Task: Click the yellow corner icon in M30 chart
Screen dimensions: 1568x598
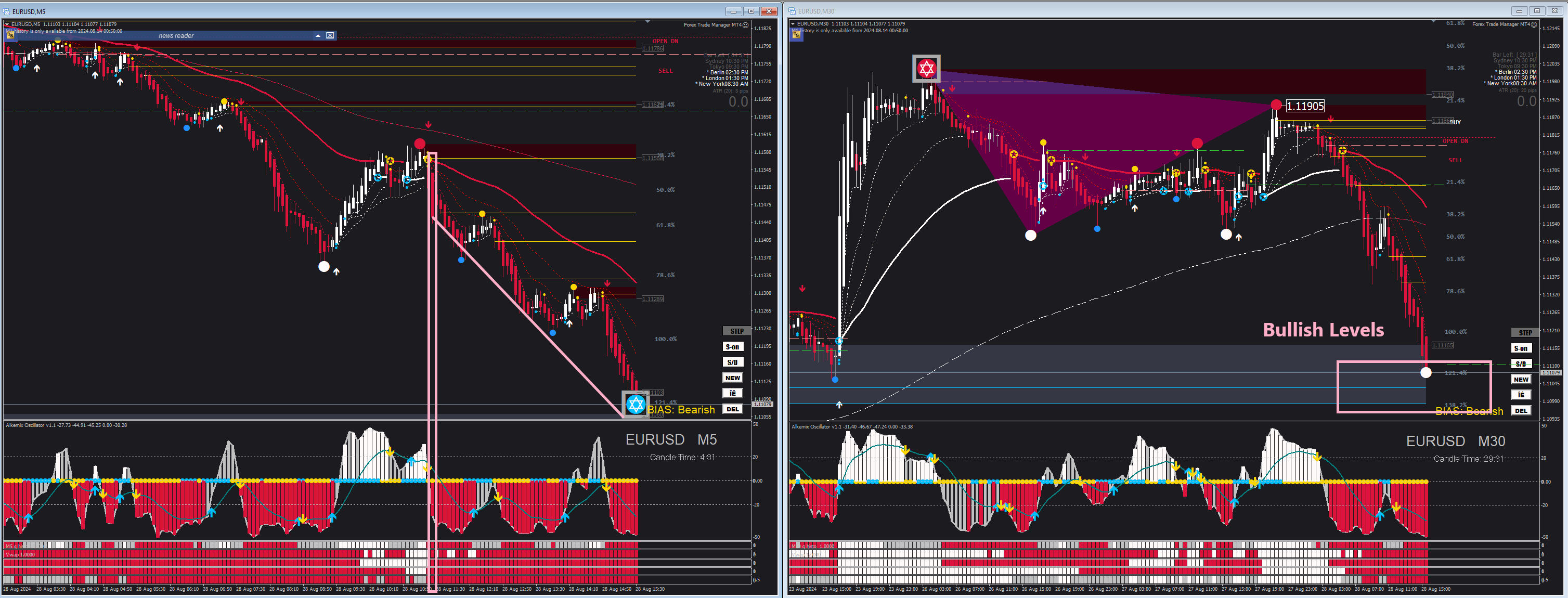Action: (x=797, y=35)
